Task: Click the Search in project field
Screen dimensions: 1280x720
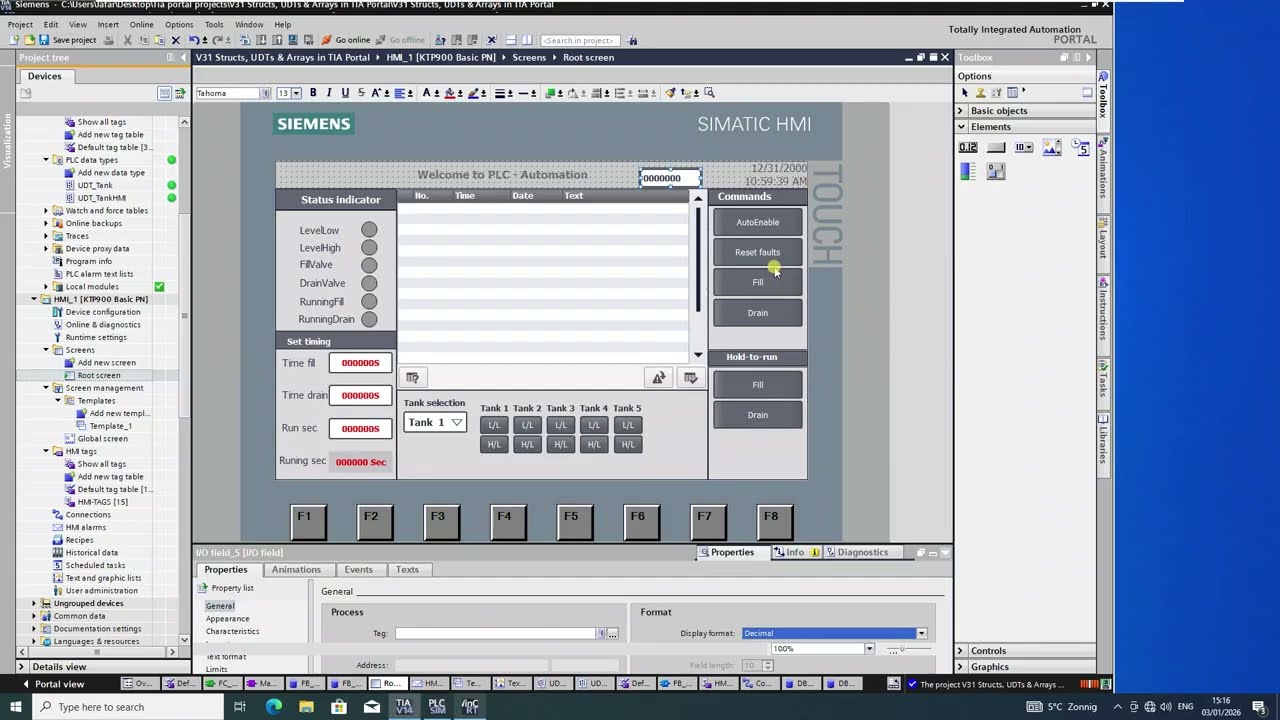Action: [x=580, y=40]
